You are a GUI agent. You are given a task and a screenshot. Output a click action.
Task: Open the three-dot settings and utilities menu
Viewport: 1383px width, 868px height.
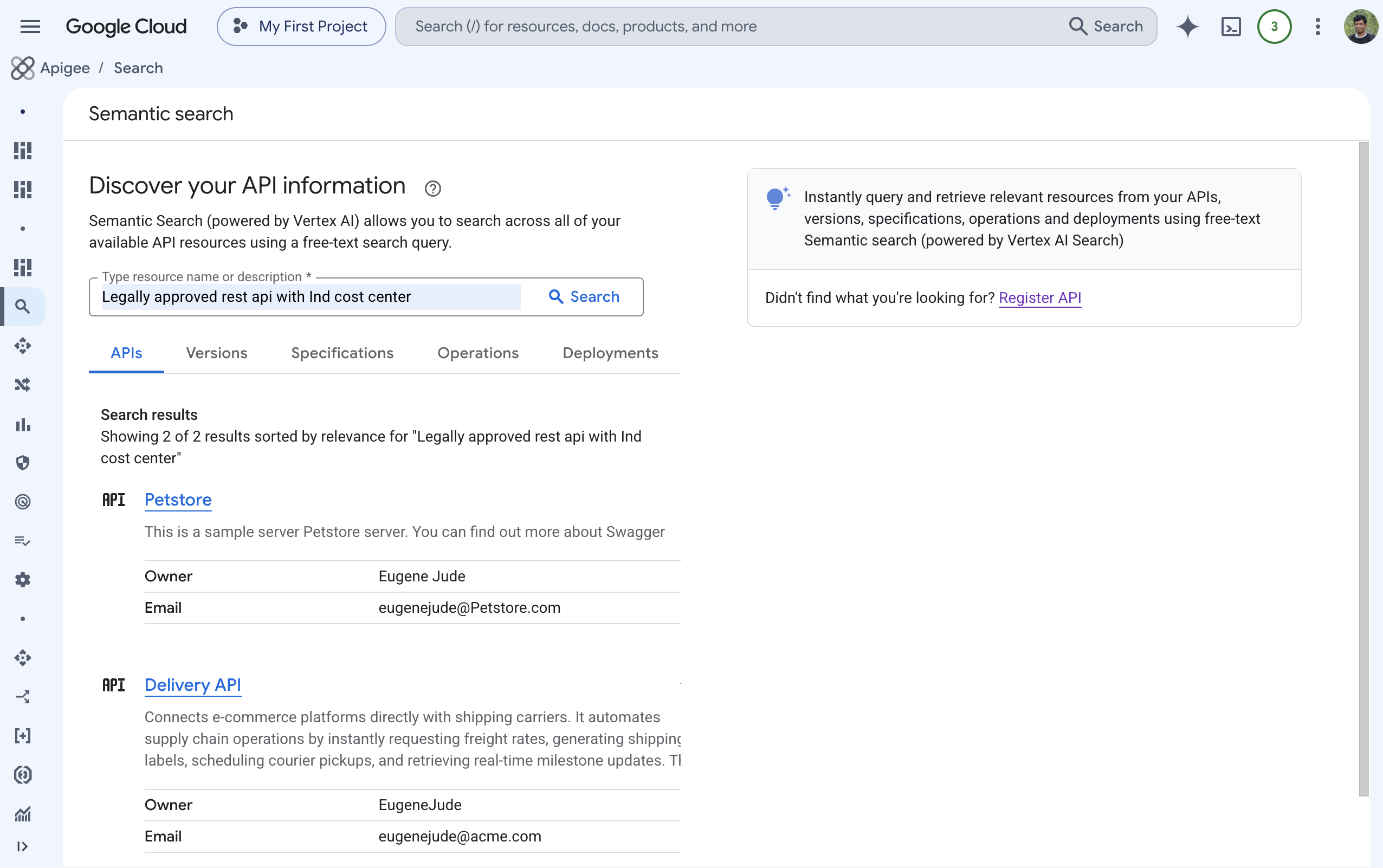pos(1317,27)
